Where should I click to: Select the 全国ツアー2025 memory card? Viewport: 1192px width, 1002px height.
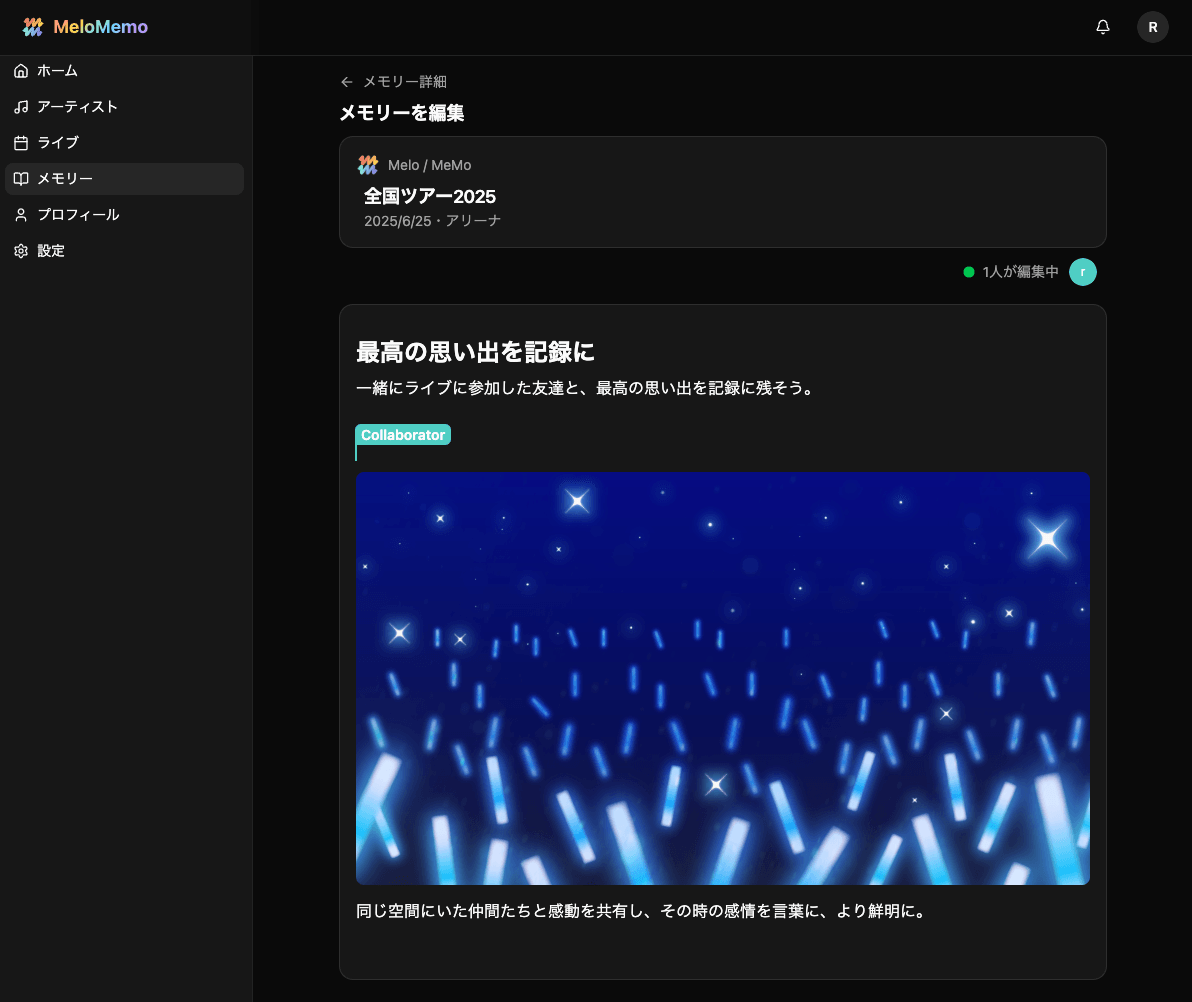[x=722, y=191]
